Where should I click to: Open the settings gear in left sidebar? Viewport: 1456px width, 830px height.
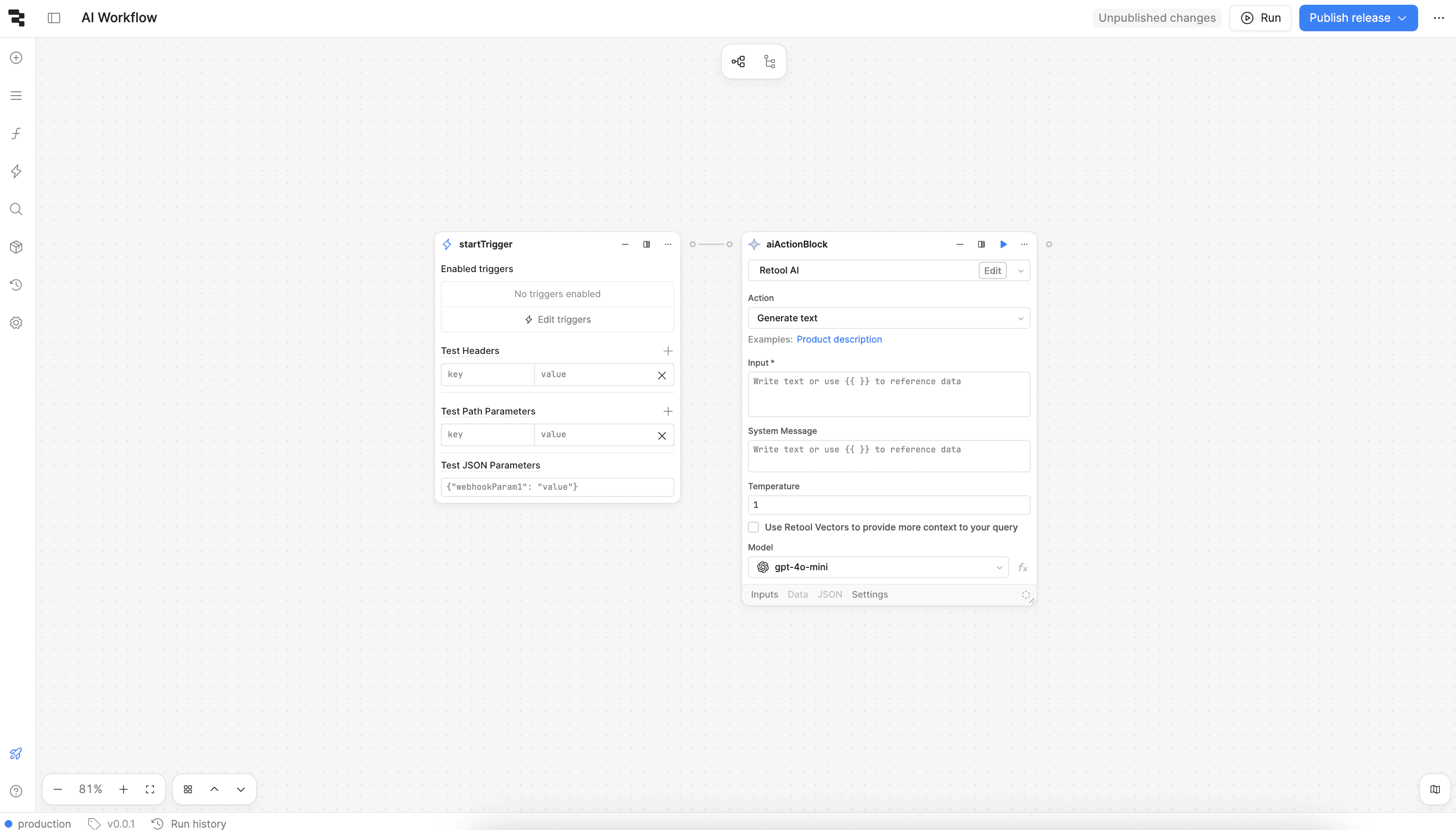point(16,323)
